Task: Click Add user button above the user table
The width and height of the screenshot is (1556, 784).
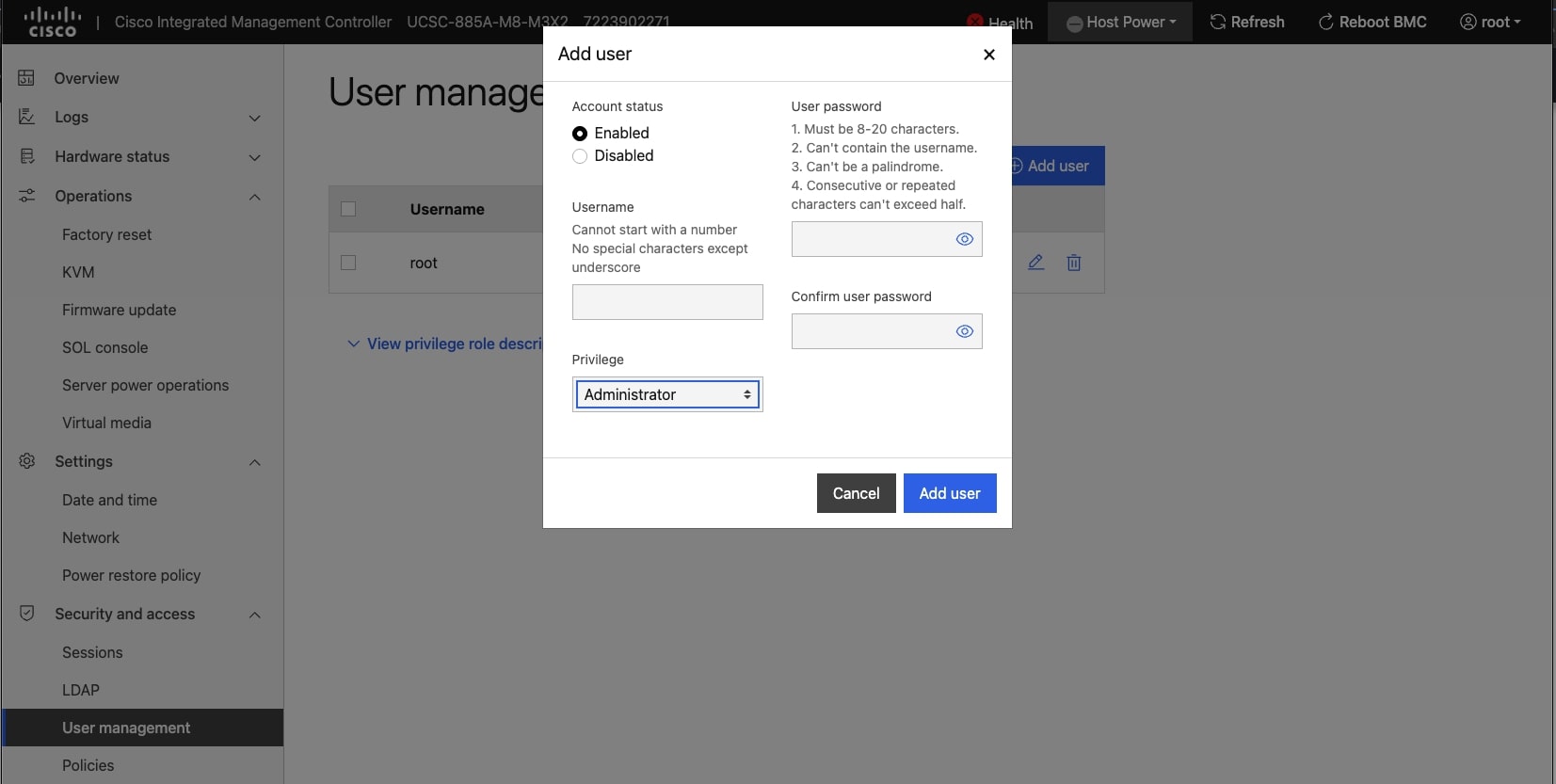Action: (x=1057, y=166)
